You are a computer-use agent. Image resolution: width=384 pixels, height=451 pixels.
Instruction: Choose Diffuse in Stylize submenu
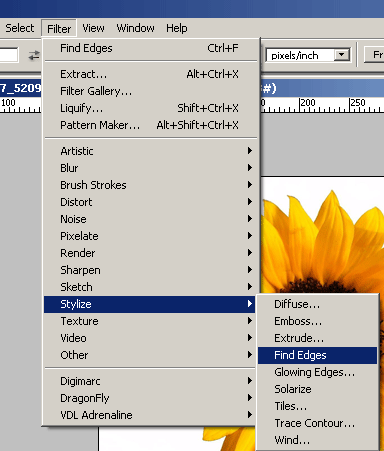317,304
